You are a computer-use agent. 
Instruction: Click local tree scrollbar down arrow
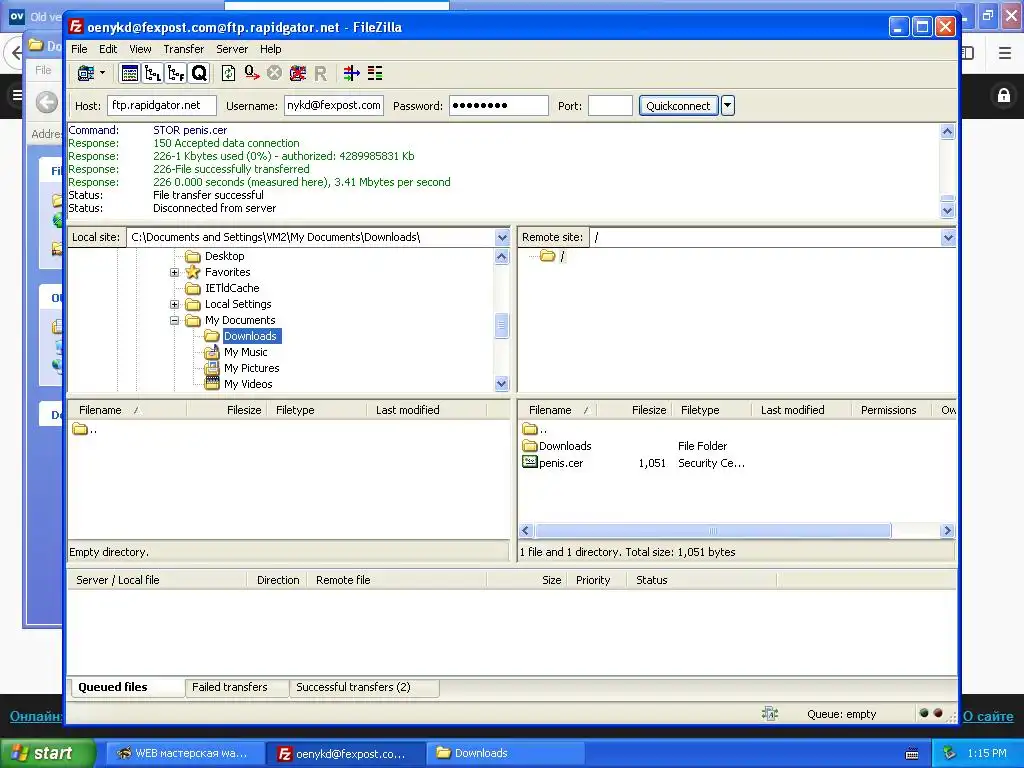502,384
